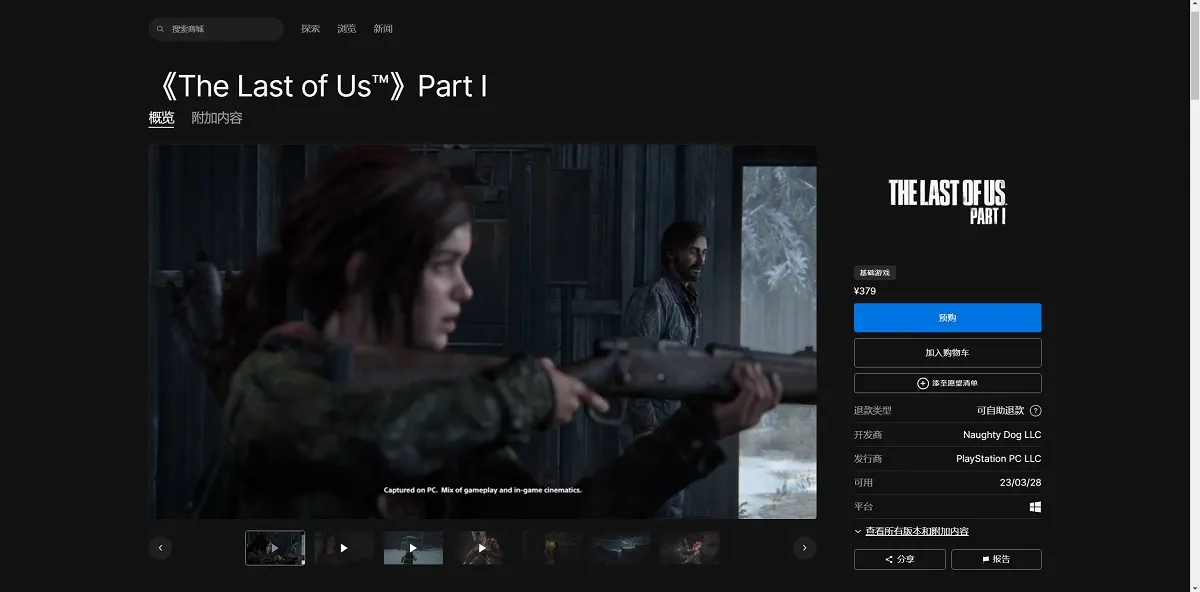Screen dimensions: 1200x592
Task: Show previous media with left arrow
Action: pyautogui.click(x=160, y=548)
